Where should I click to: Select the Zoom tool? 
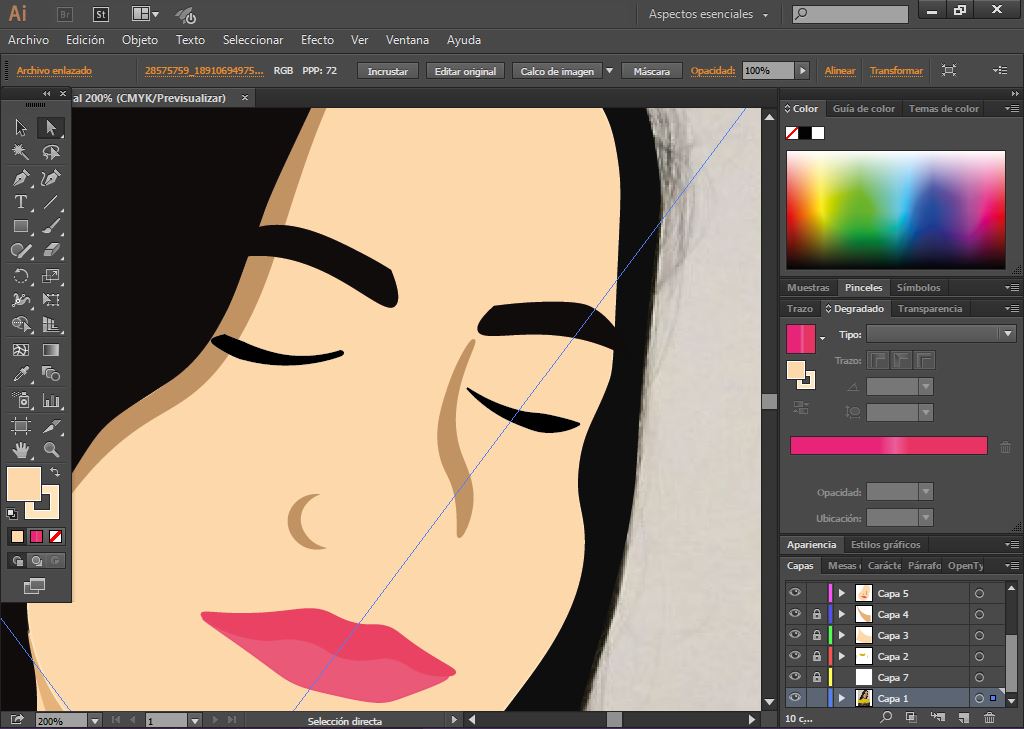click(51, 450)
